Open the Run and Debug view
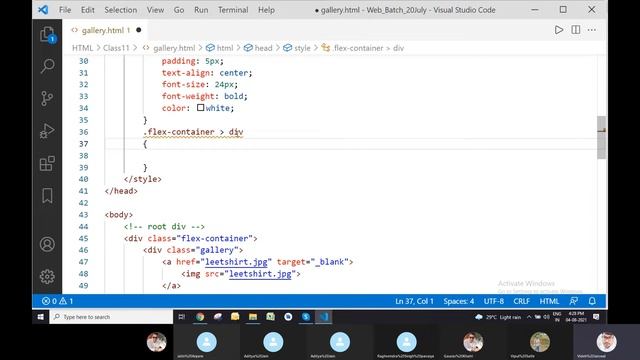This screenshot has height=360, width=640. [47, 131]
